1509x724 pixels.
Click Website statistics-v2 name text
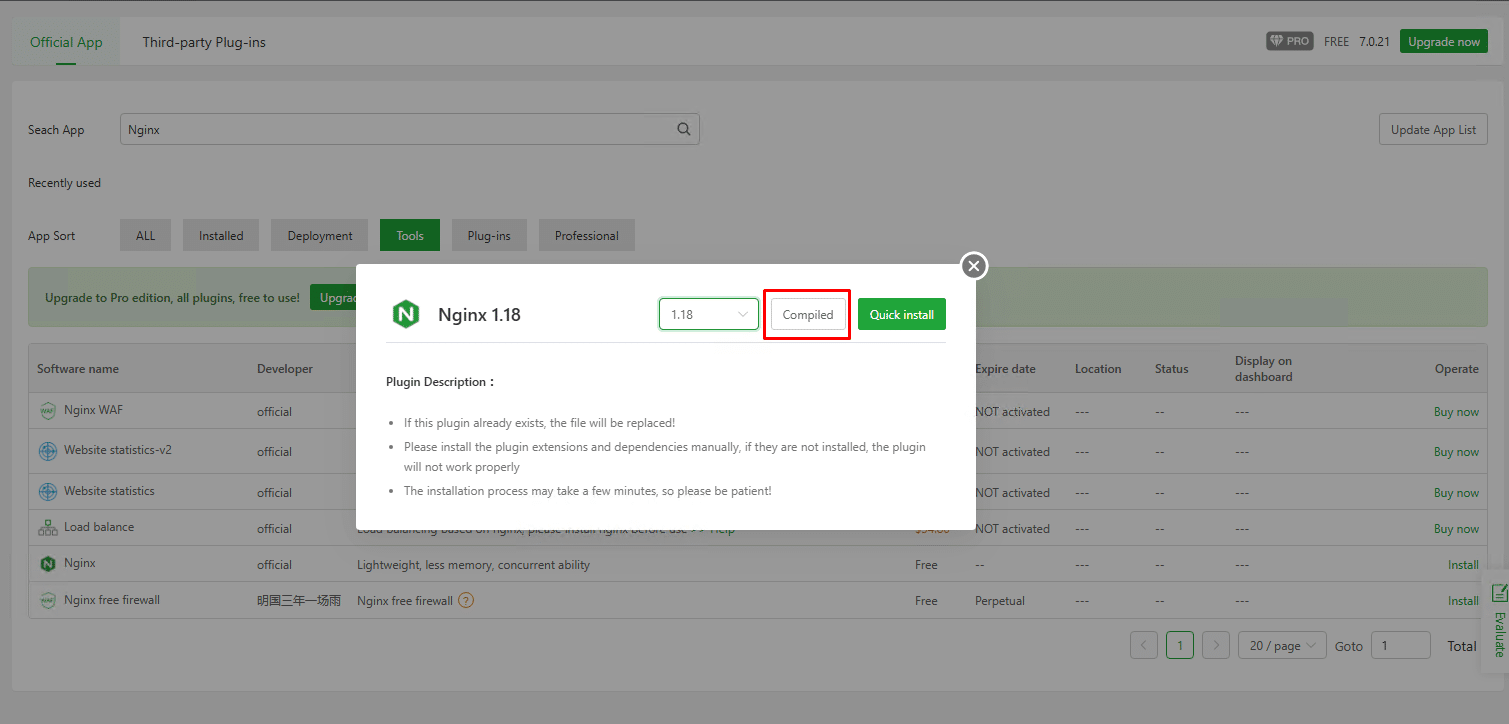pyautogui.click(x=118, y=450)
